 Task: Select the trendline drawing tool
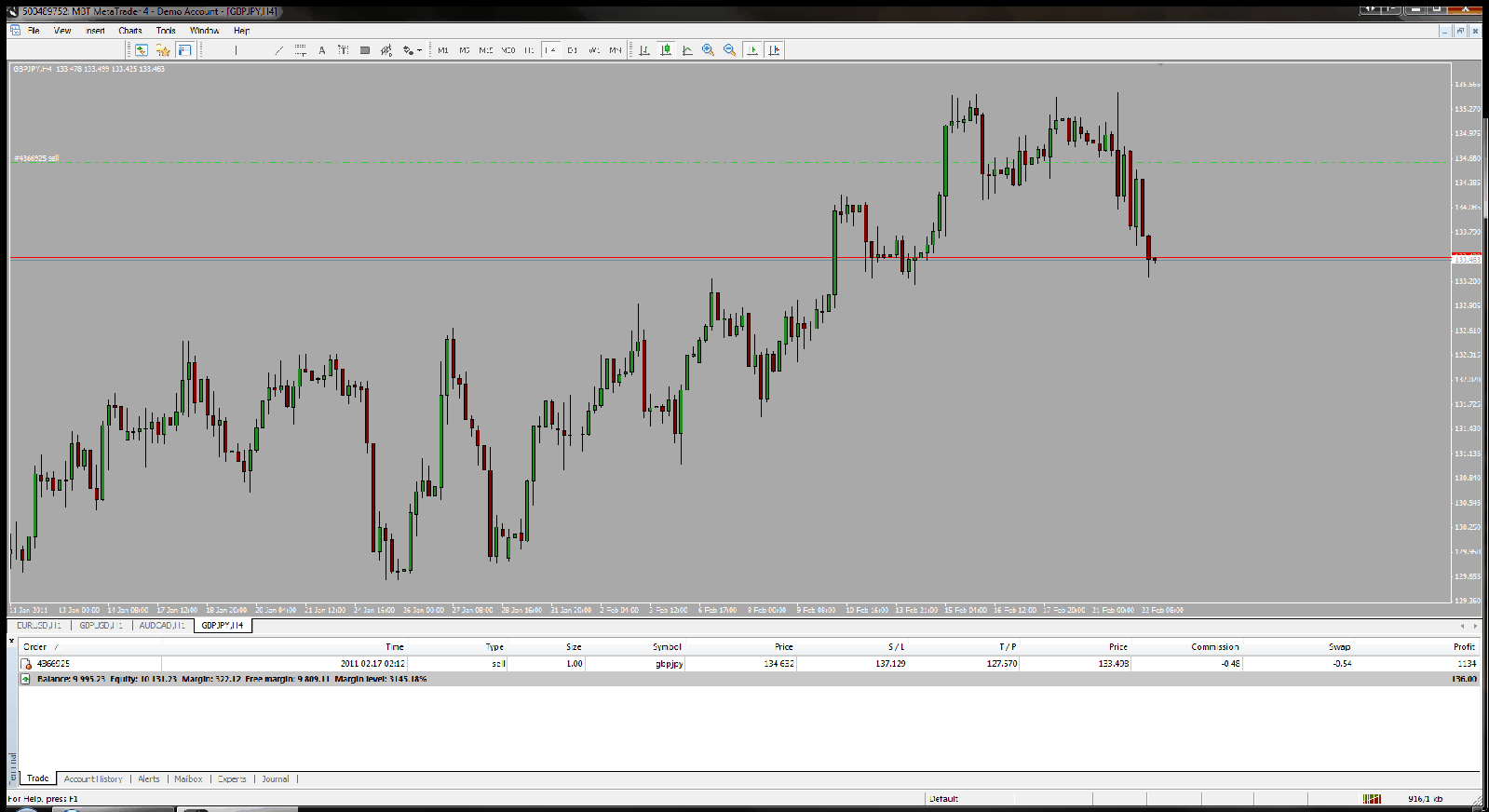[278, 50]
